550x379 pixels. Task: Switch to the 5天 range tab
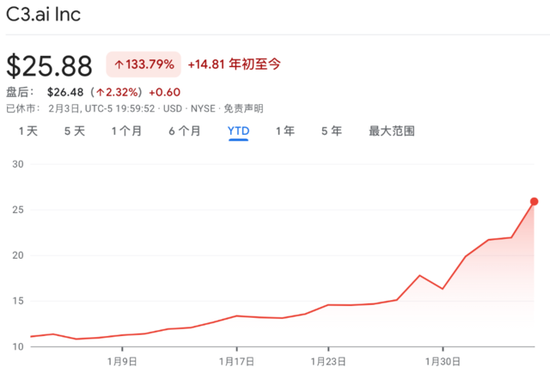[x=75, y=131]
